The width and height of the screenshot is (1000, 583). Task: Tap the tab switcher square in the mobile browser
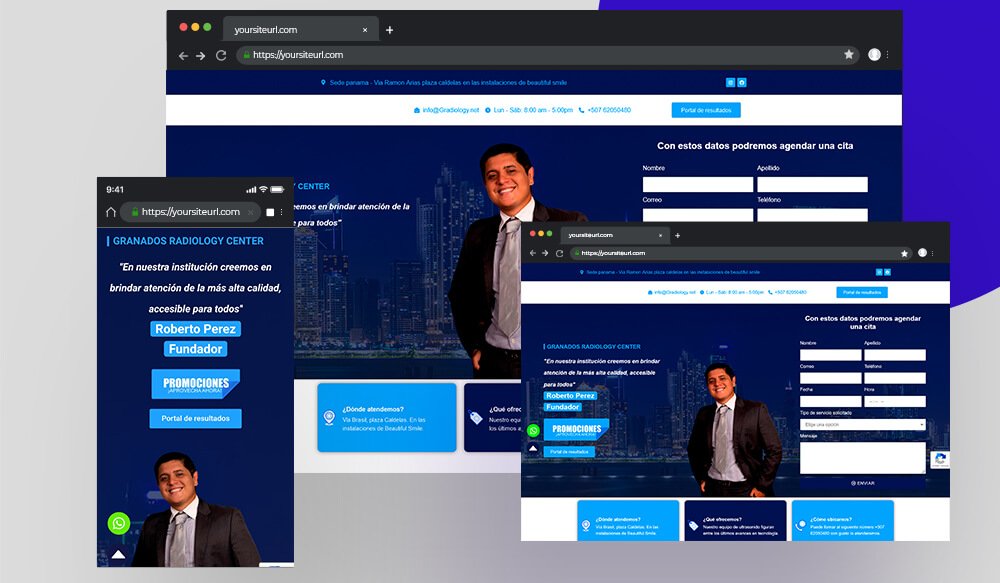269,212
